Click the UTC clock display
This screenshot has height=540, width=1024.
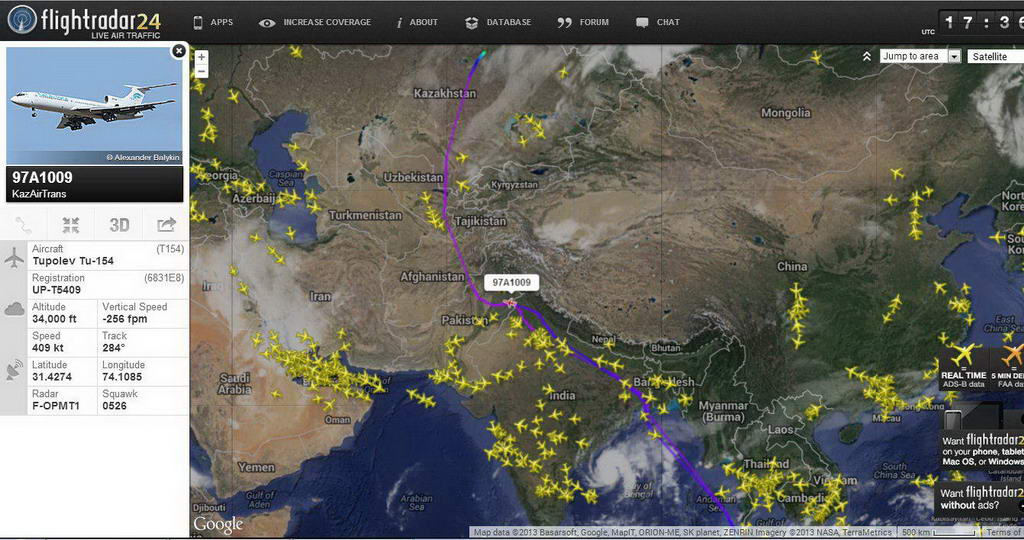(982, 23)
